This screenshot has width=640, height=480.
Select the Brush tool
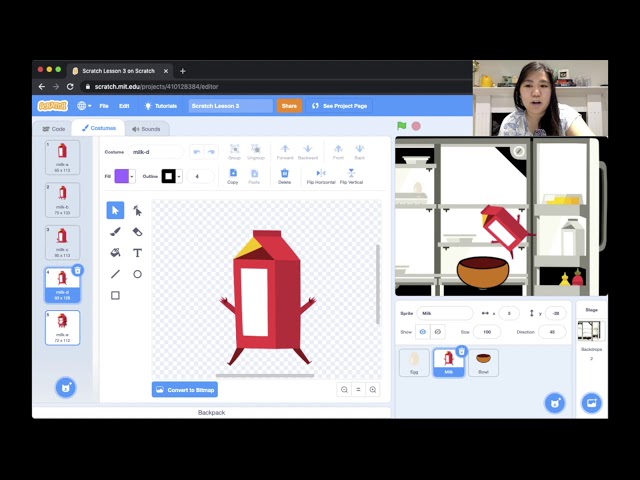tap(115, 231)
